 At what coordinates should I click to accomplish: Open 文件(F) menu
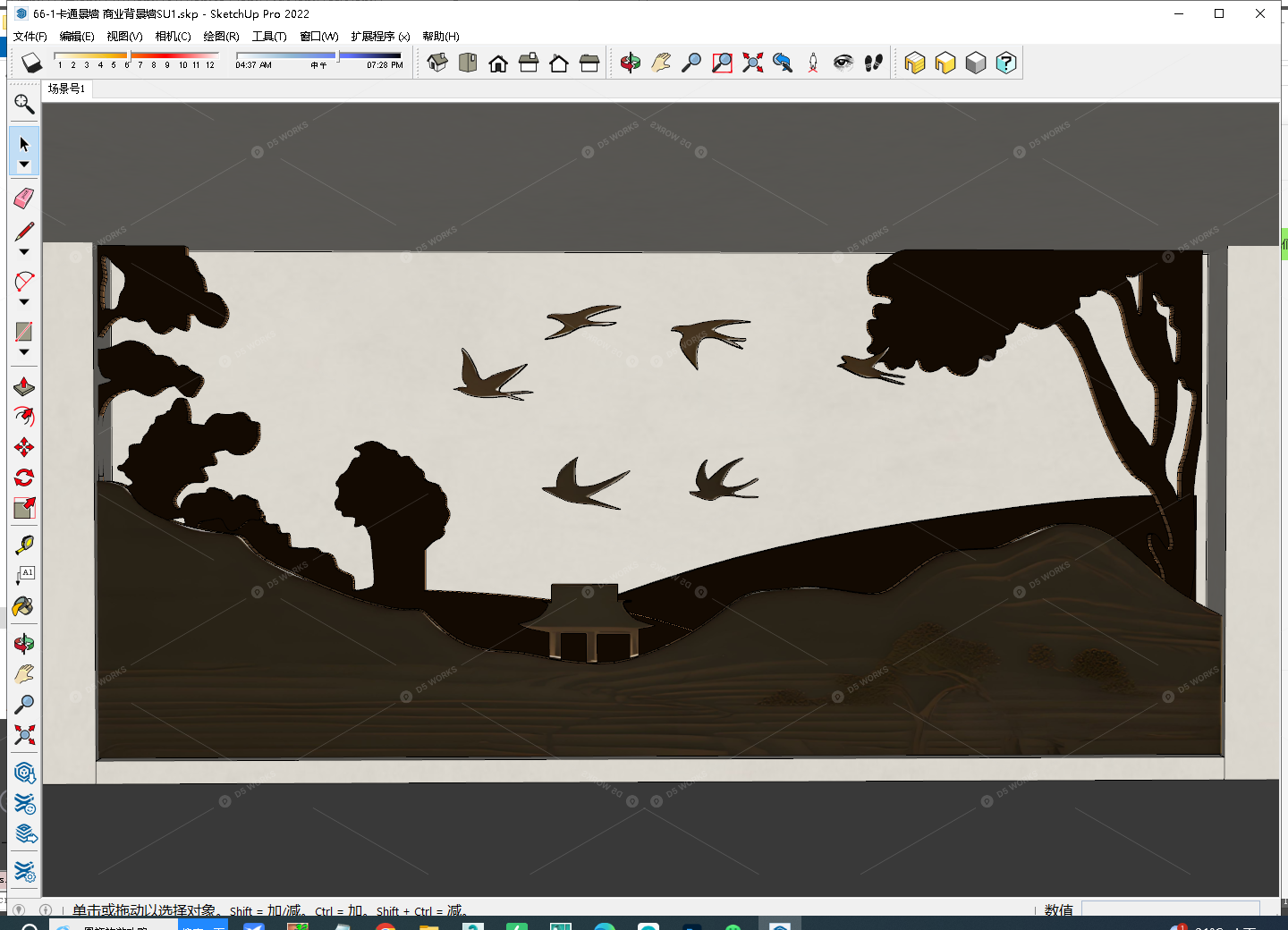[30, 37]
